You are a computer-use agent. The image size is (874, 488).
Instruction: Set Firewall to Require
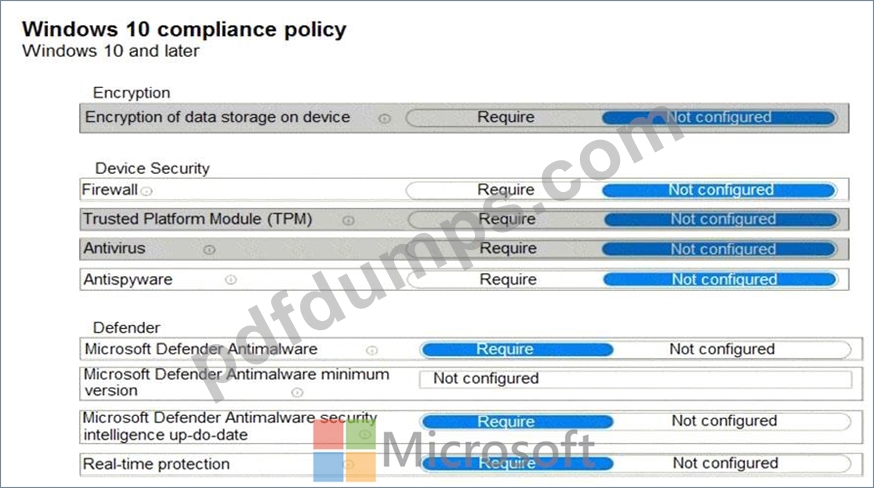click(x=504, y=190)
